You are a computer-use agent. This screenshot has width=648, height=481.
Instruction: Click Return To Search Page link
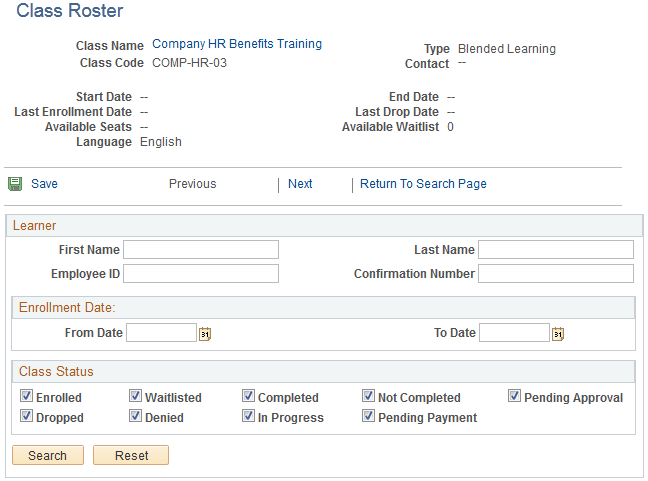[x=423, y=183]
